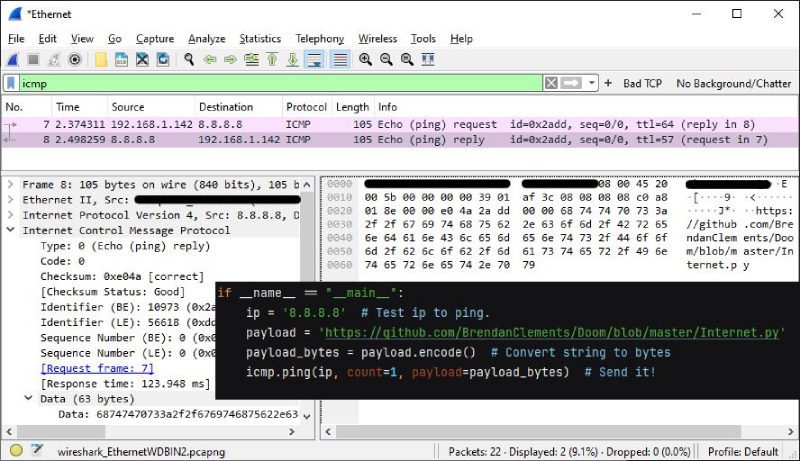Open the Analyze menu
The height and width of the screenshot is (461, 800).
coord(207,39)
